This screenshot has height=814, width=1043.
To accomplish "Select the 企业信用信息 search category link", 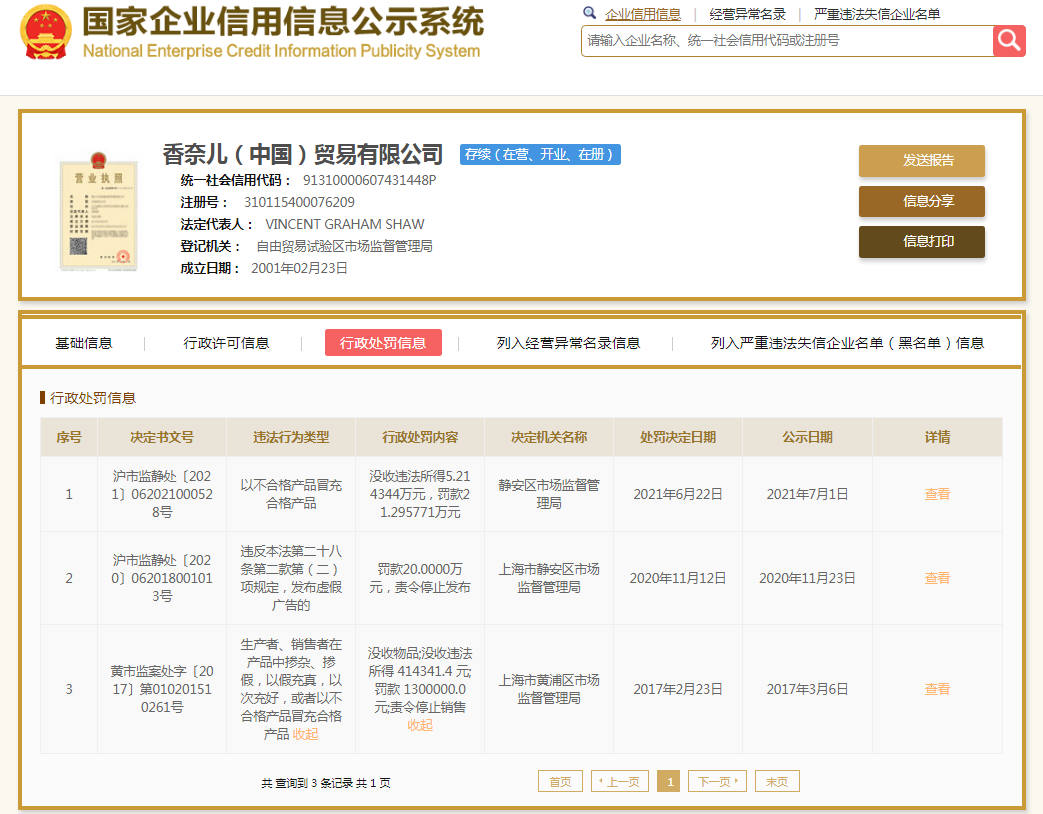I will click(643, 14).
